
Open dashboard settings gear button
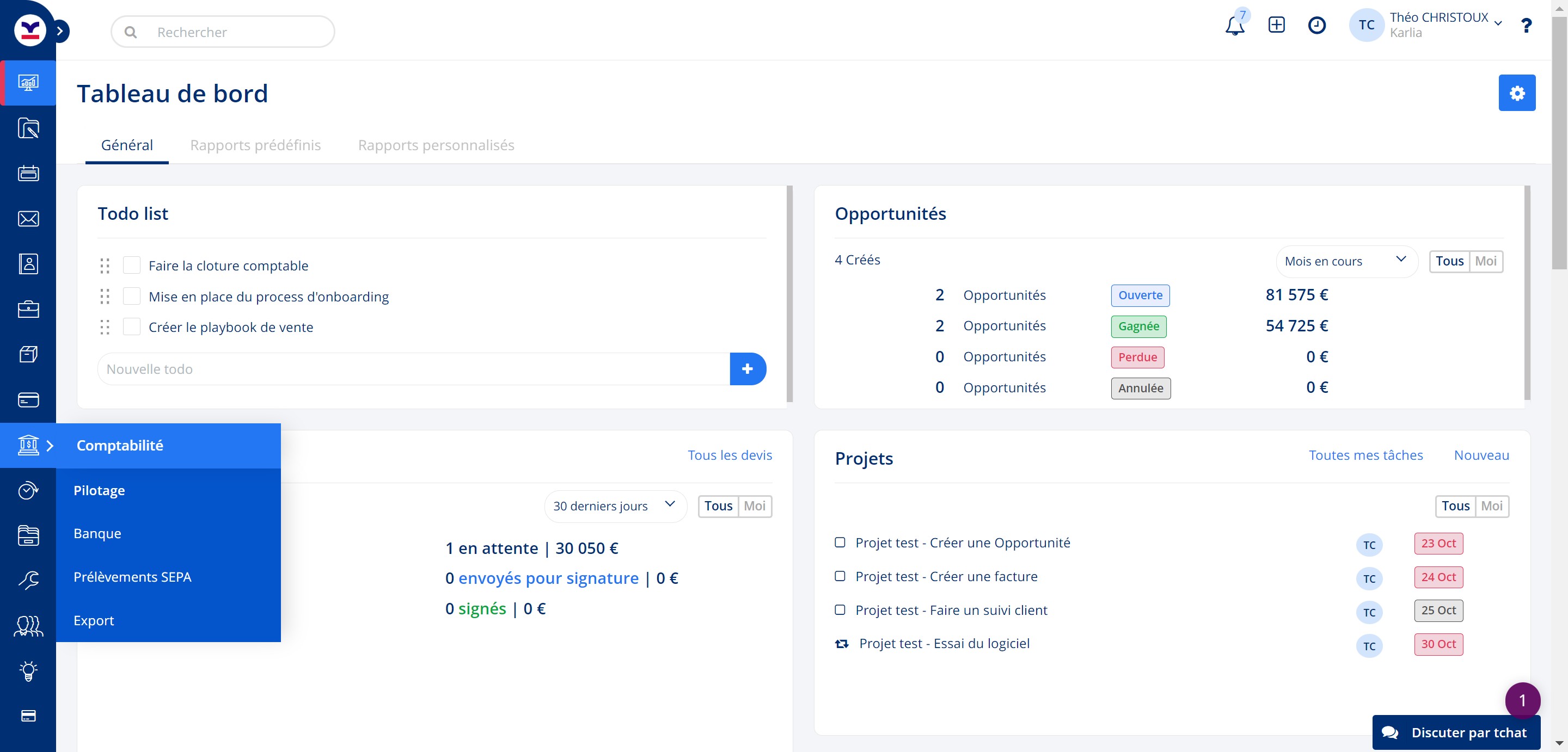tap(1516, 93)
